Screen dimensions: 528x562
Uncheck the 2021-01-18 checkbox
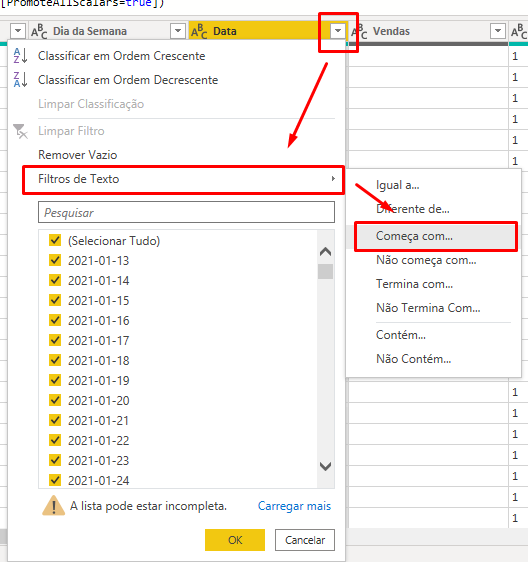point(55,360)
